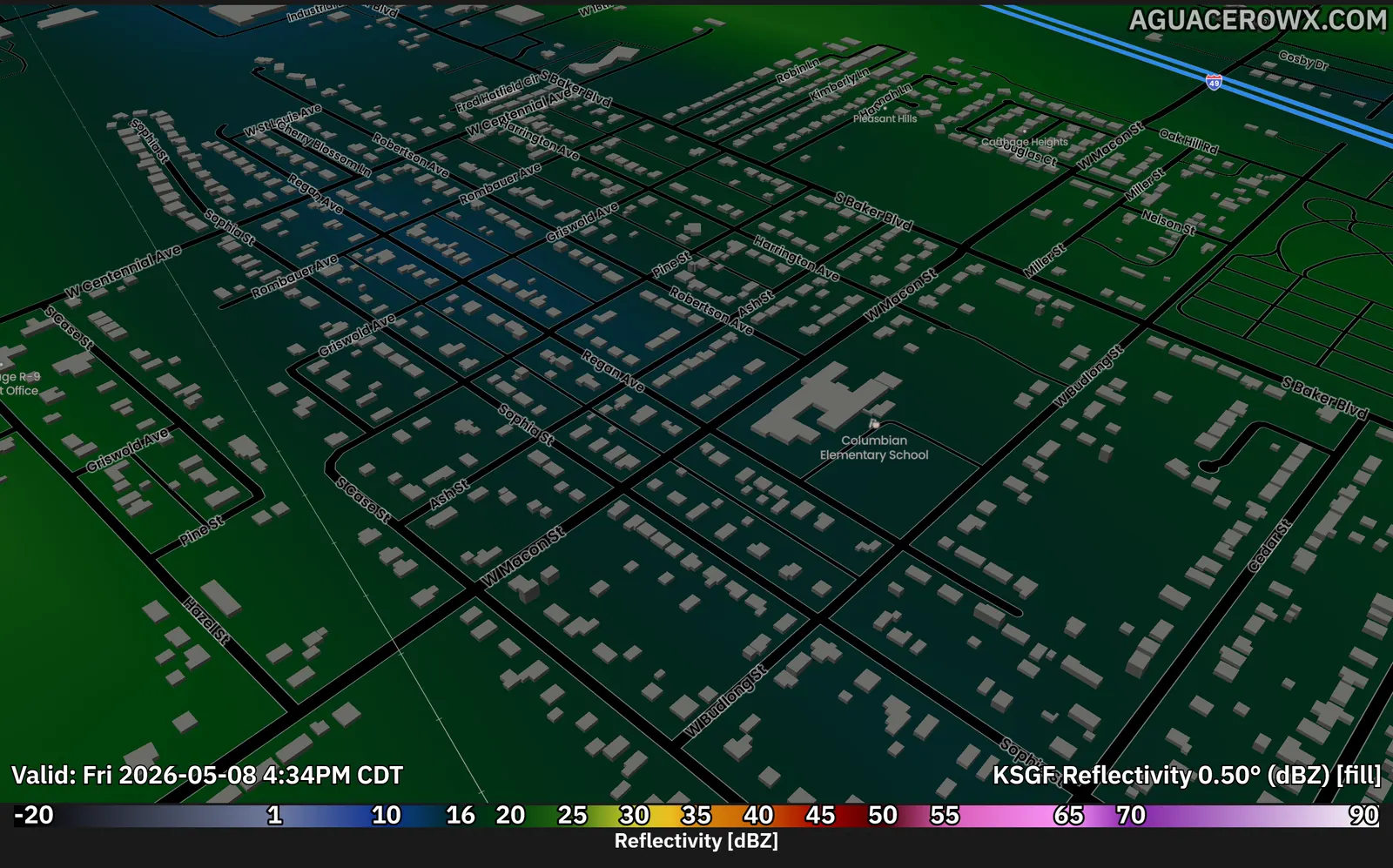Click the KSGF Reflectivity 0.50° product label
The width and height of the screenshot is (1393, 868).
tap(1187, 775)
